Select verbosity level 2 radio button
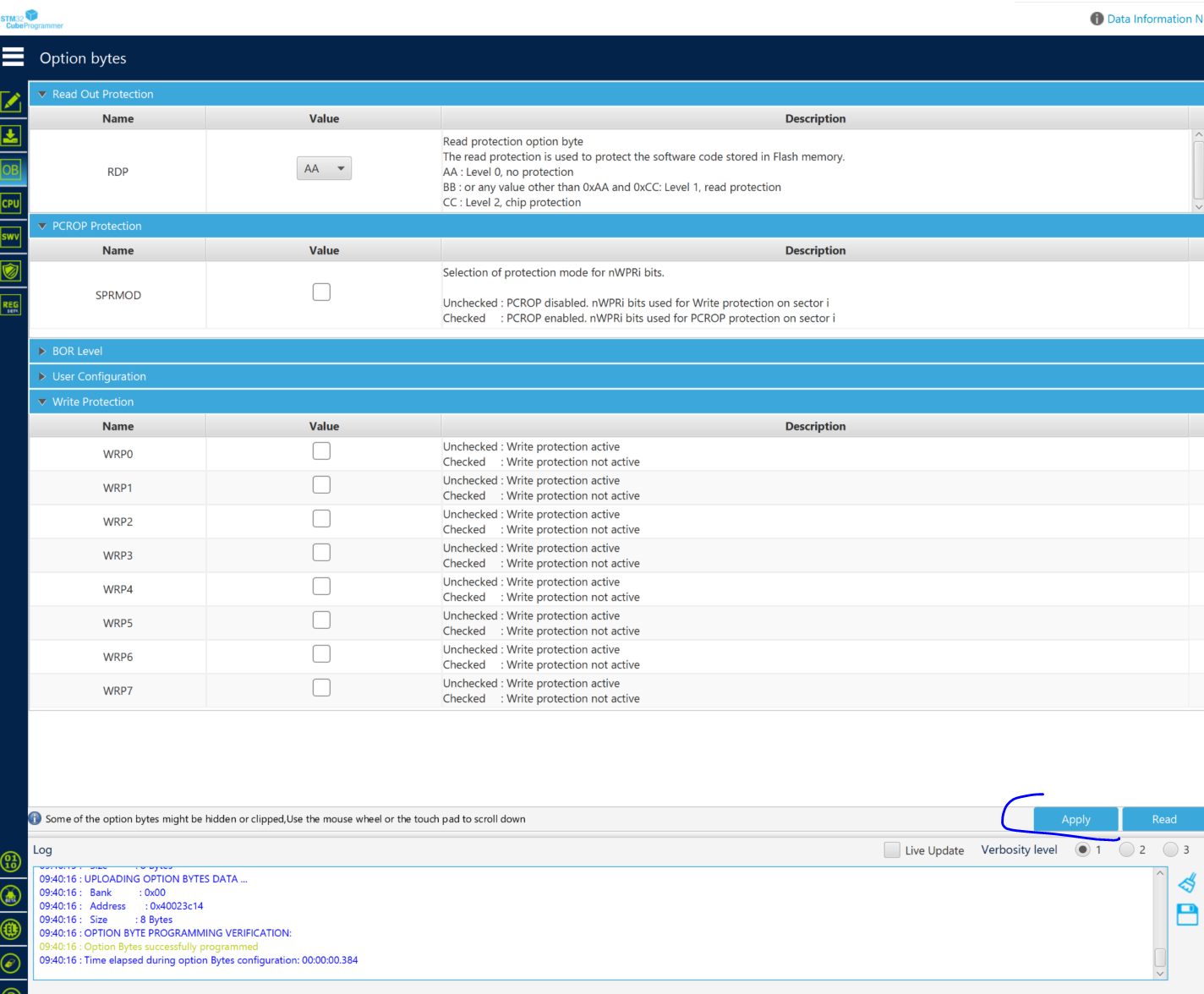The width and height of the screenshot is (1204, 994). click(1126, 850)
